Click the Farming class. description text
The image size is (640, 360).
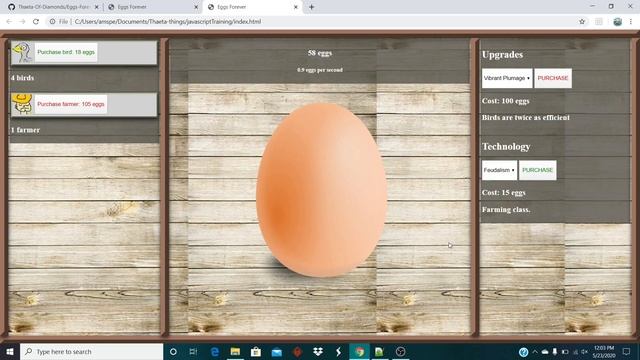pyautogui.click(x=506, y=209)
